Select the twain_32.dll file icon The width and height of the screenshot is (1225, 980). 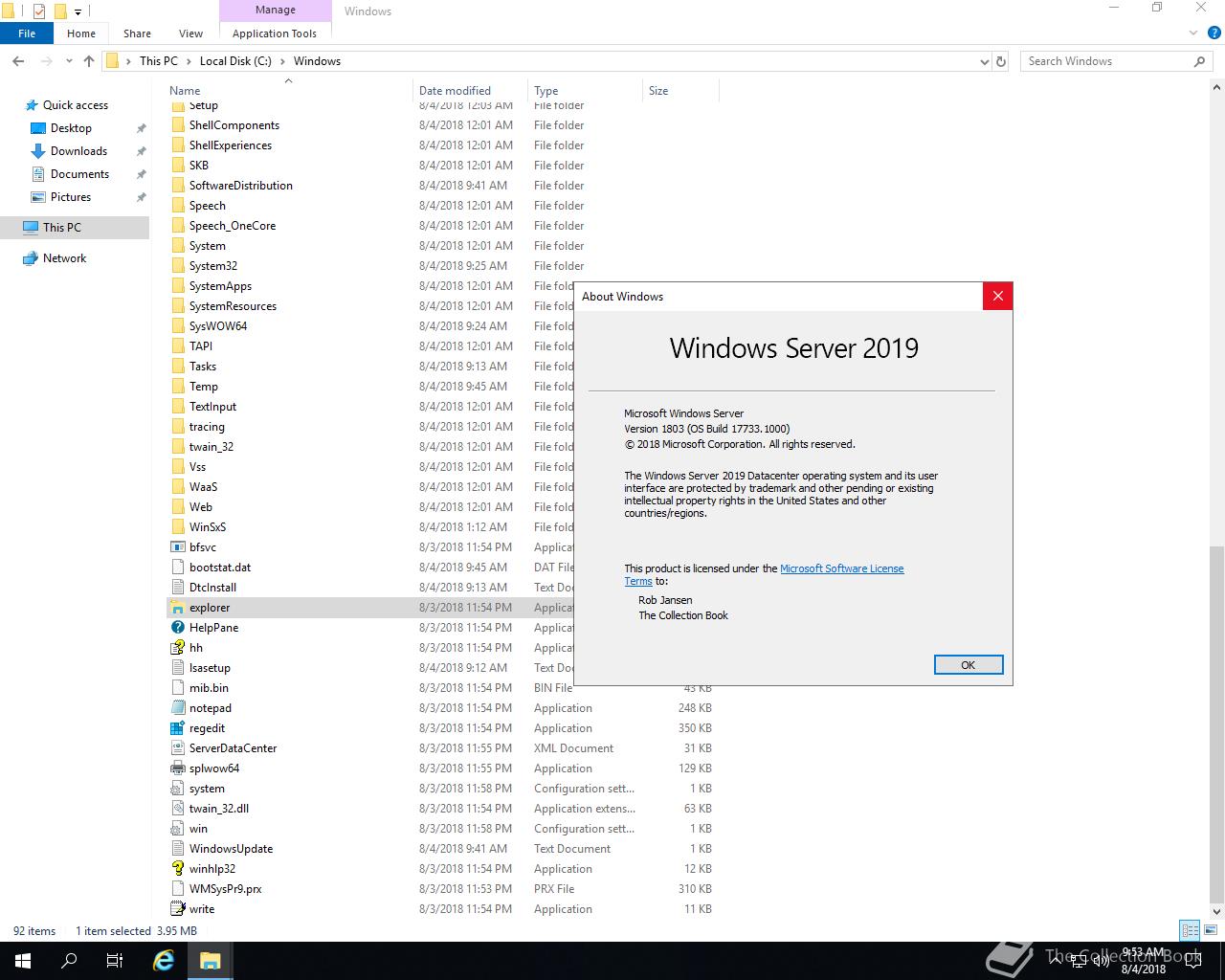click(x=177, y=809)
